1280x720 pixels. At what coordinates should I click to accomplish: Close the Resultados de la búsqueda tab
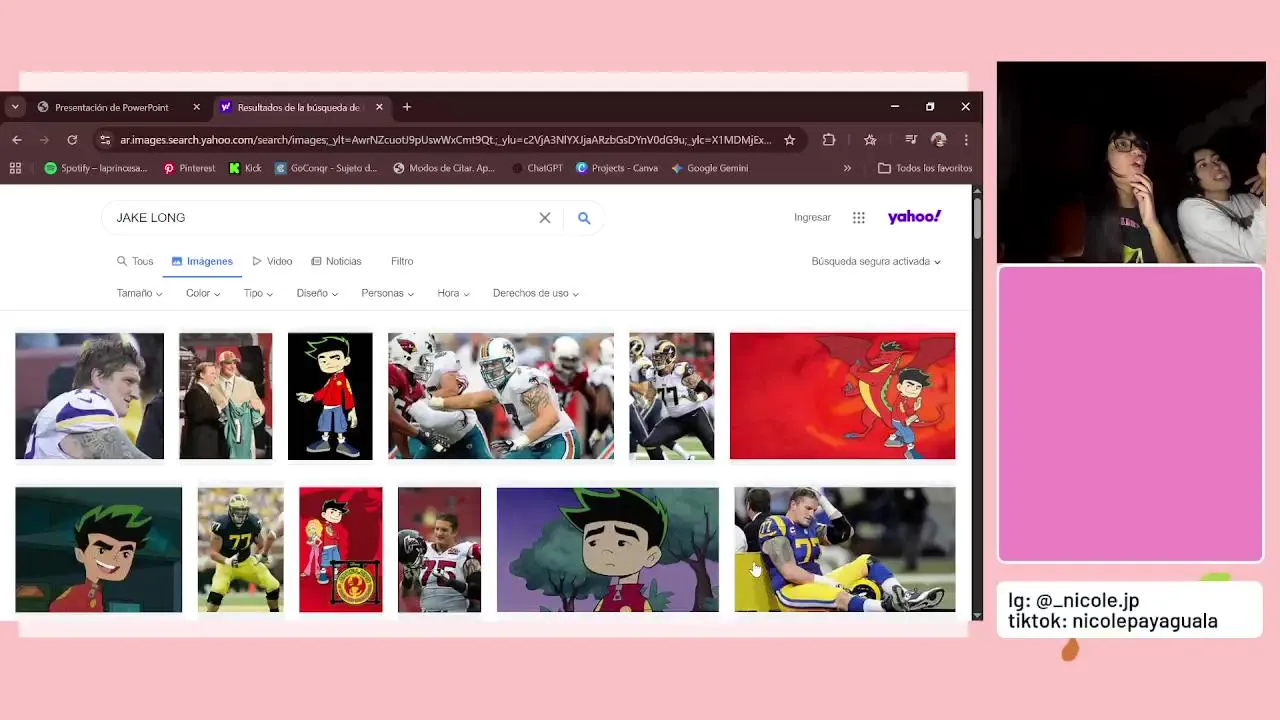[x=379, y=107]
